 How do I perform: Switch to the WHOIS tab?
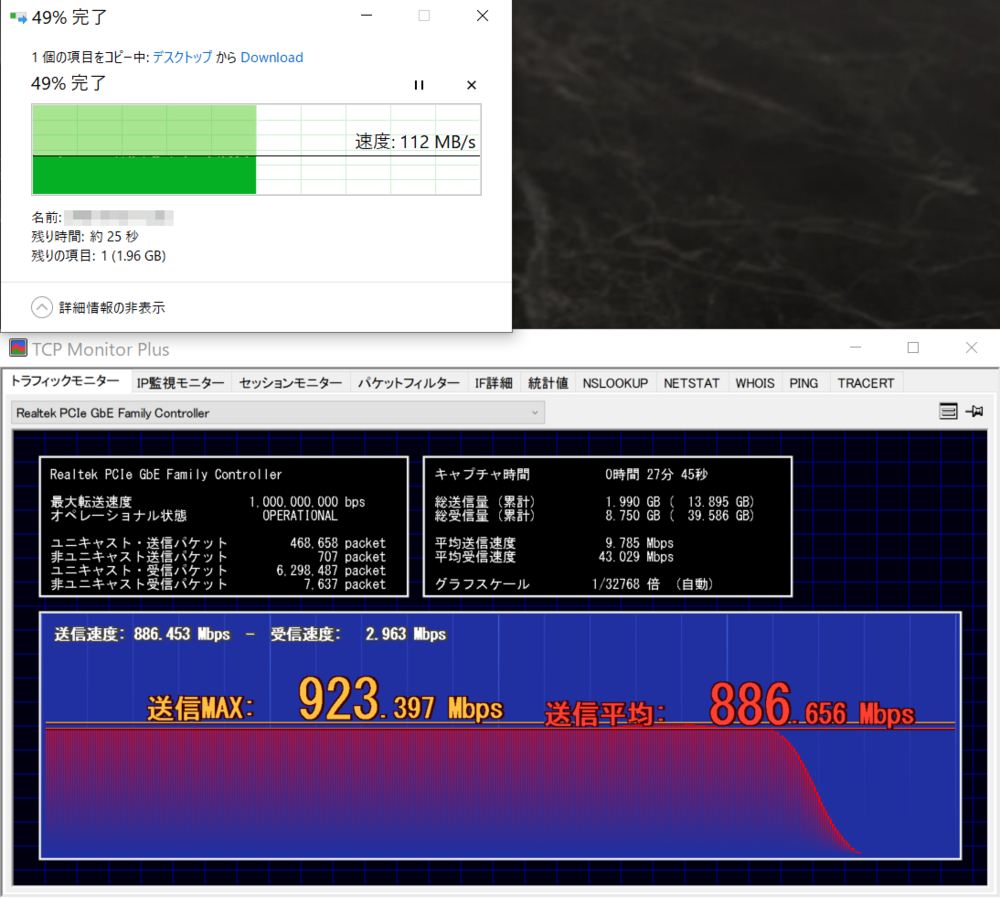(x=755, y=383)
